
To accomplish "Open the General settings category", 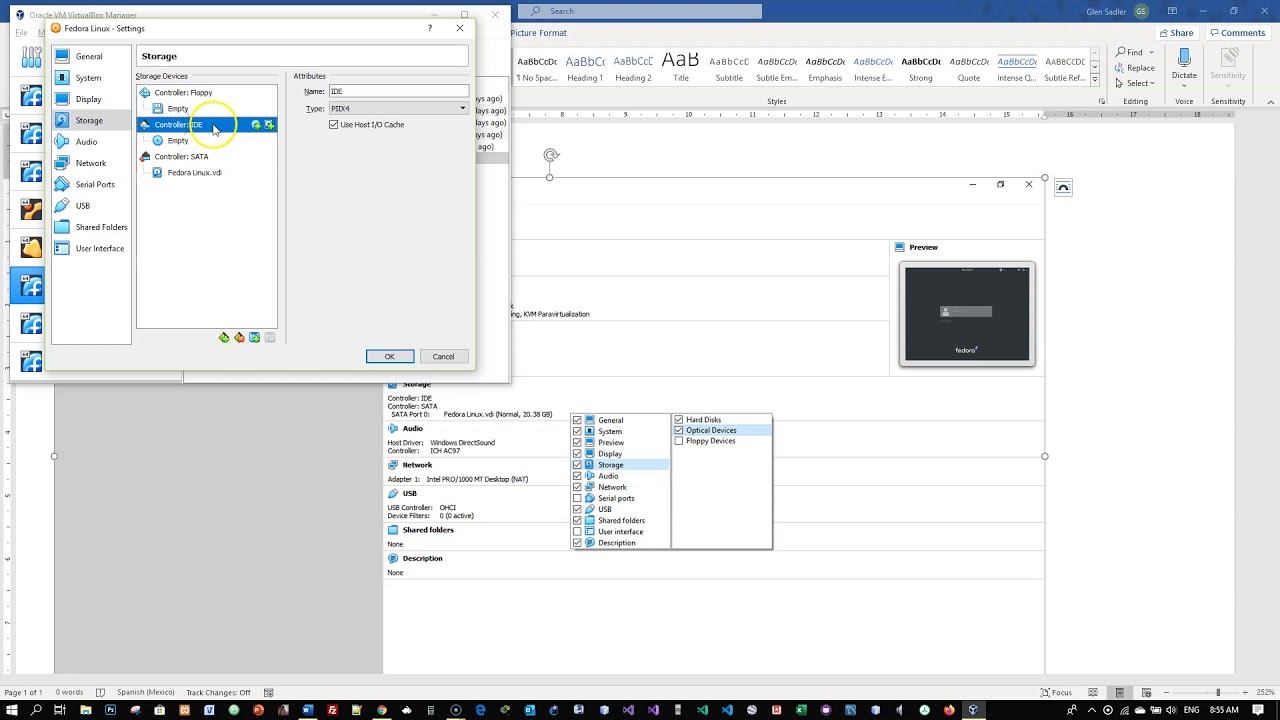I will 91,56.
